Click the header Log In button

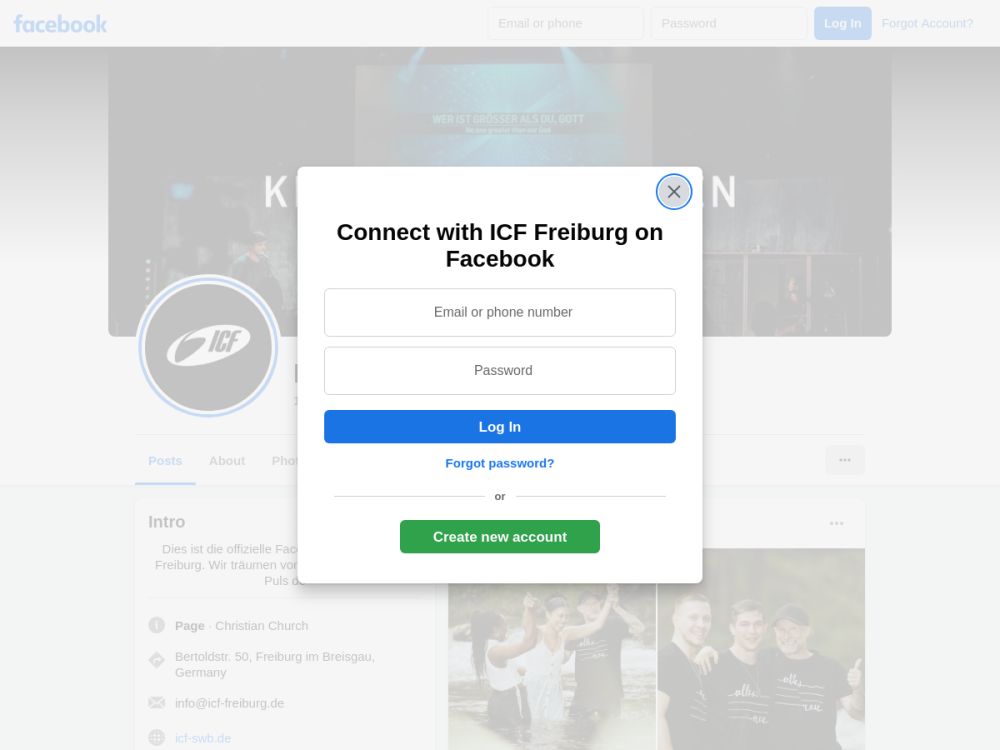842,24
